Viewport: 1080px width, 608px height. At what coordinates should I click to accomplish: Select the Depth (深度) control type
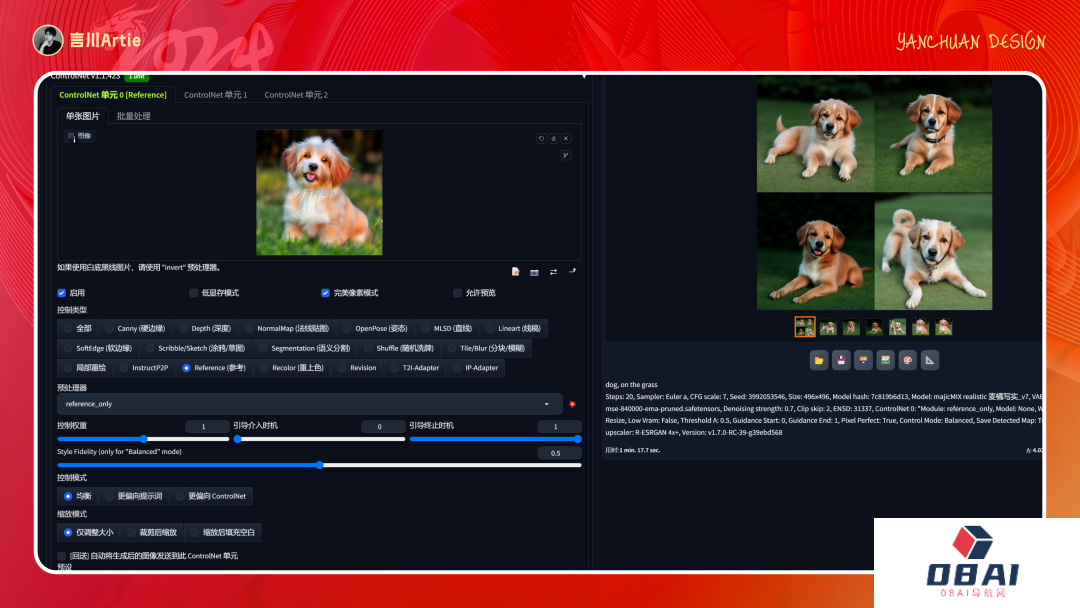pyautogui.click(x=205, y=328)
